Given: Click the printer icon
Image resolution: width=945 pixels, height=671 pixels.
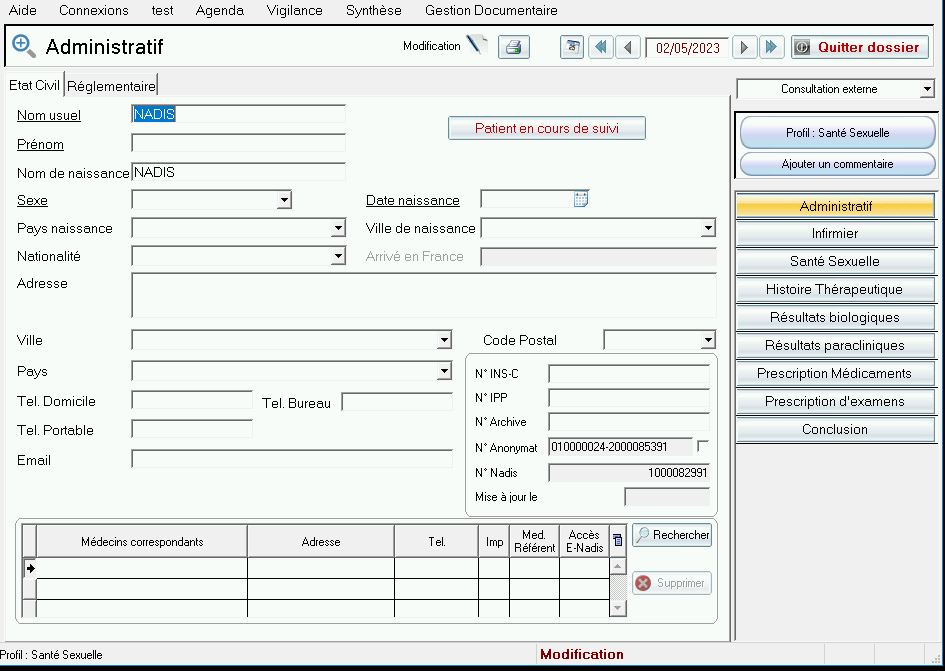Looking at the screenshot, I should pos(513,47).
